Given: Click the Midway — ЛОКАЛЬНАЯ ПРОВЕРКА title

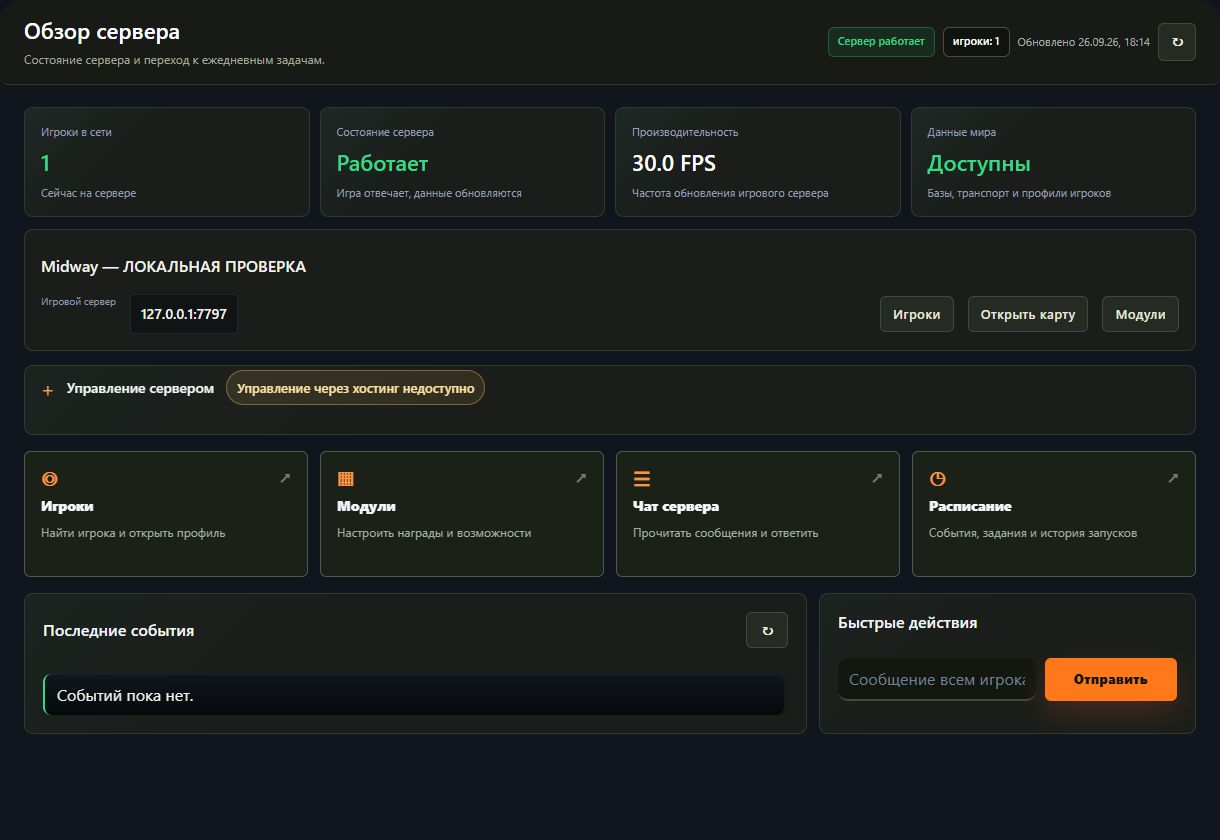Looking at the screenshot, I should 173,267.
